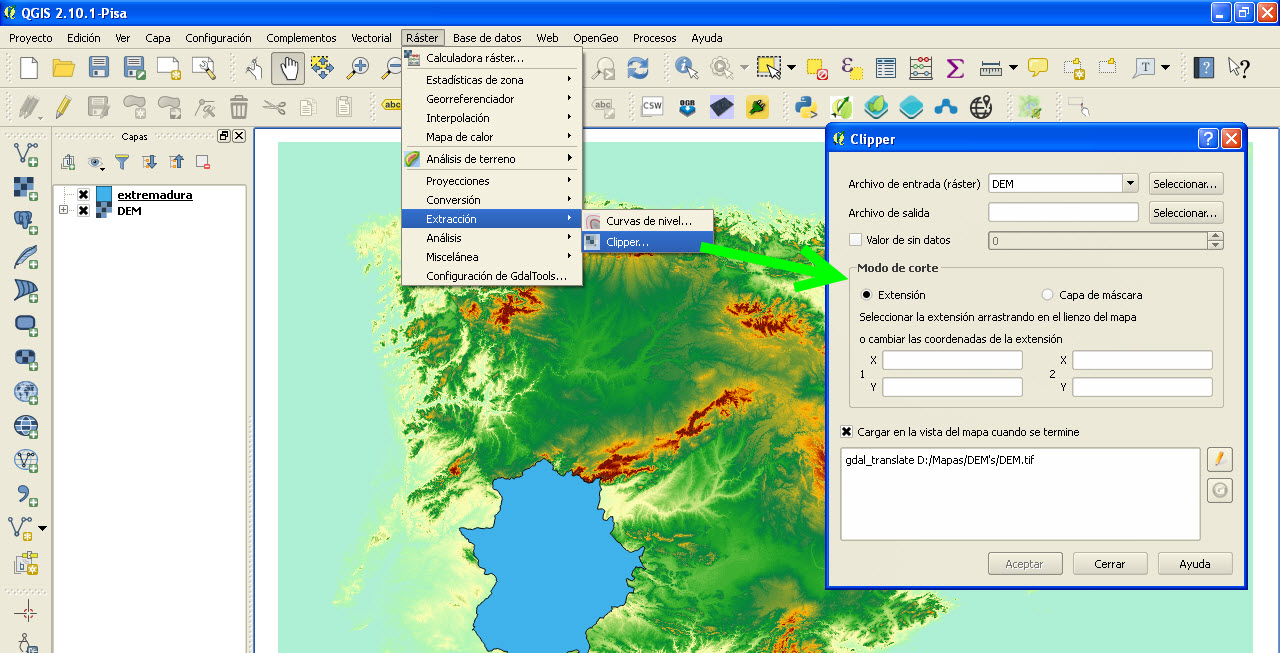1280x653 pixels.
Task: Open the Archivo de entrada ráster dropdown
Action: [1129, 185]
